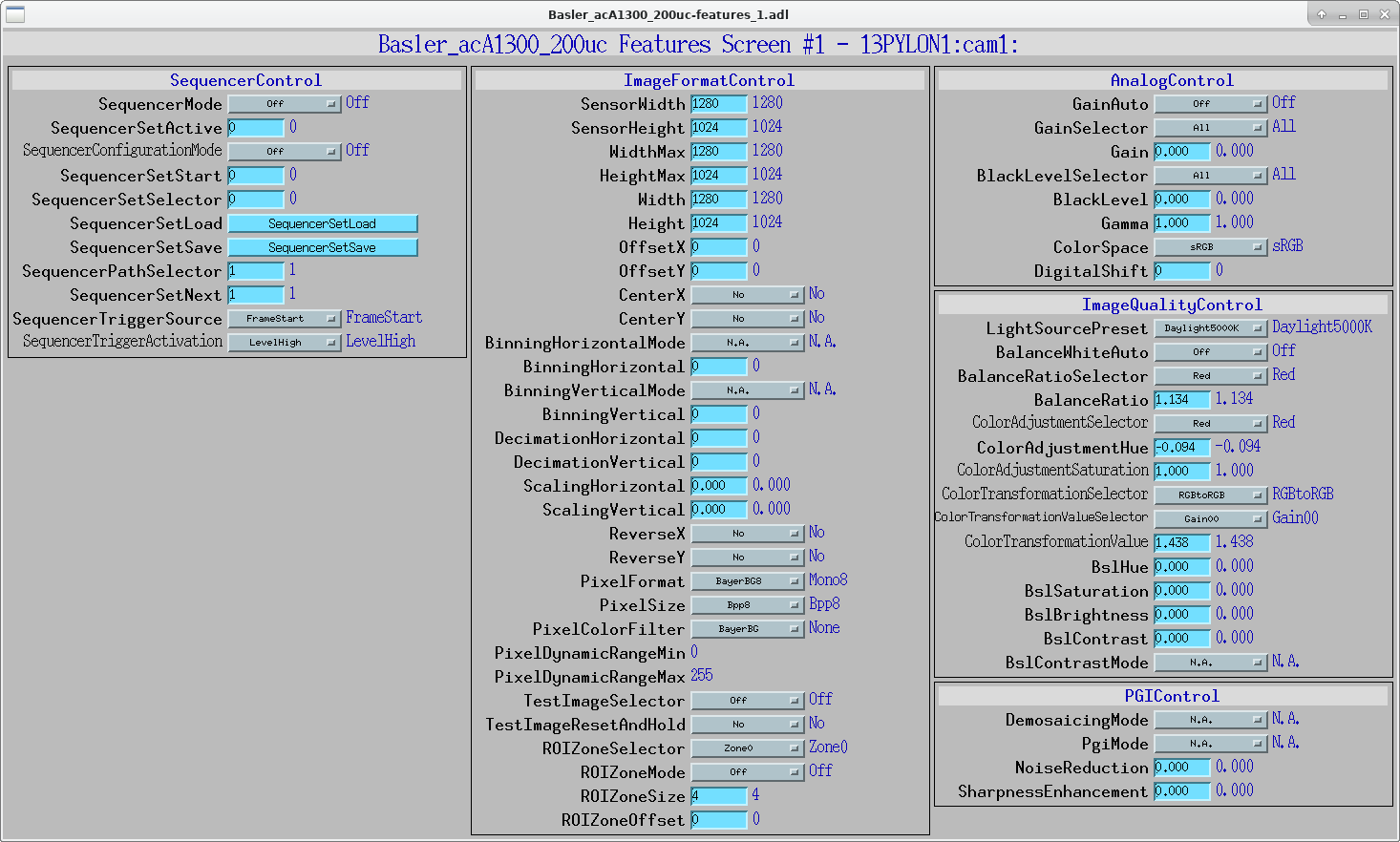Screen dimensions: 1400x842
Task: Click the BlackLevel input field
Action: [1182, 199]
